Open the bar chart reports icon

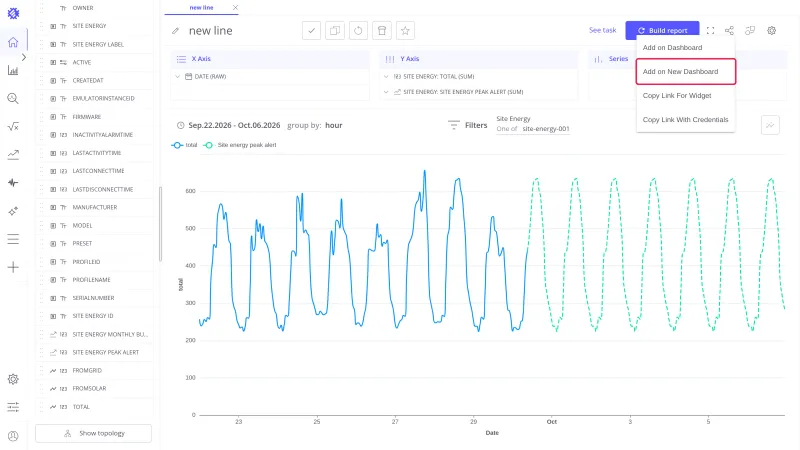point(13,70)
